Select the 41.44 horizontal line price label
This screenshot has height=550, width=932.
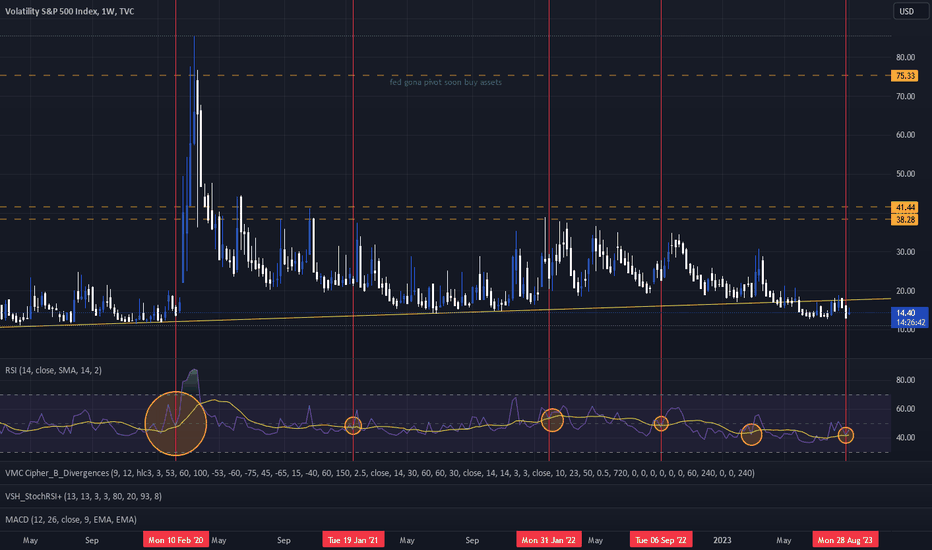click(905, 208)
